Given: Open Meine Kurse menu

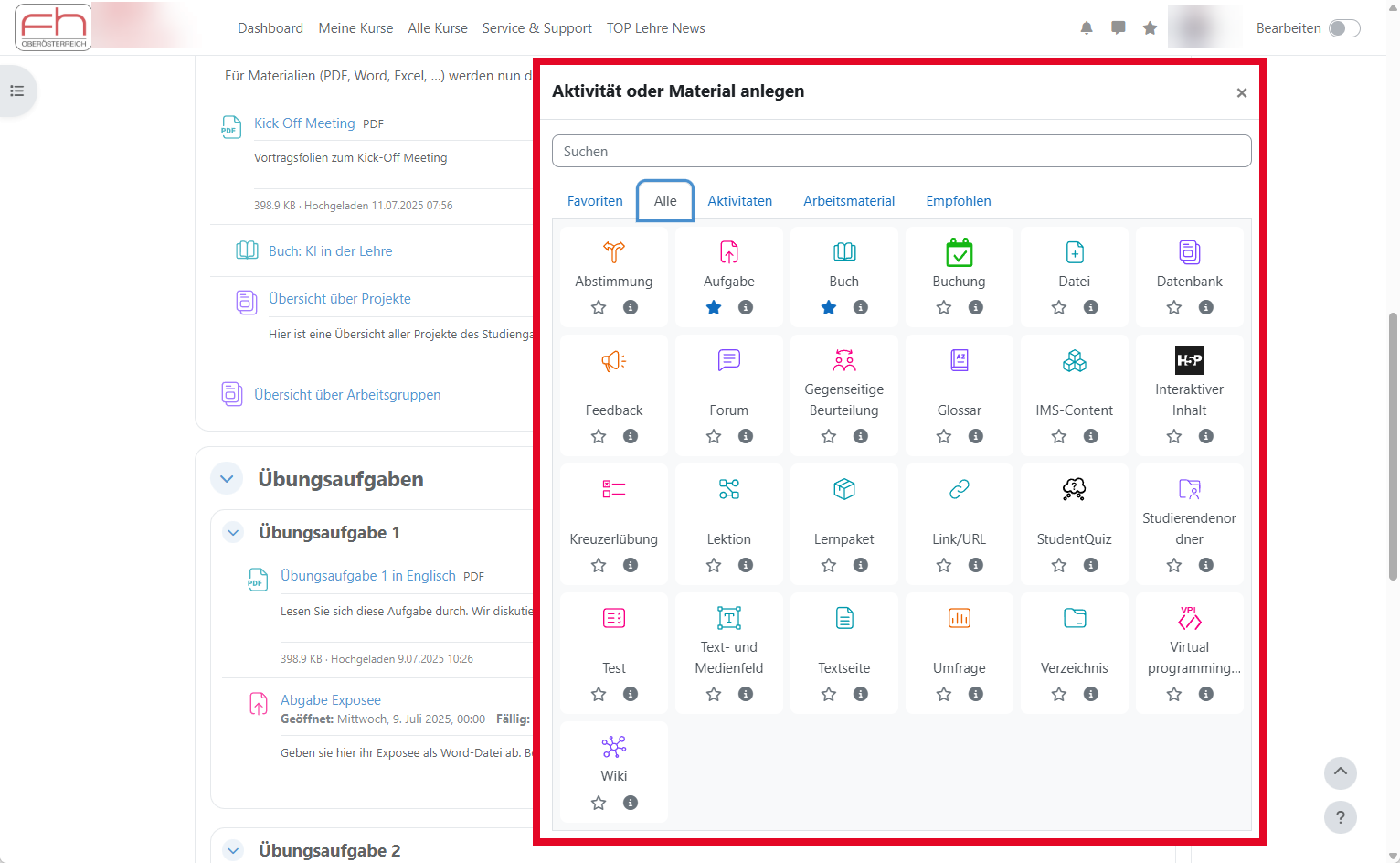Looking at the screenshot, I should (355, 28).
